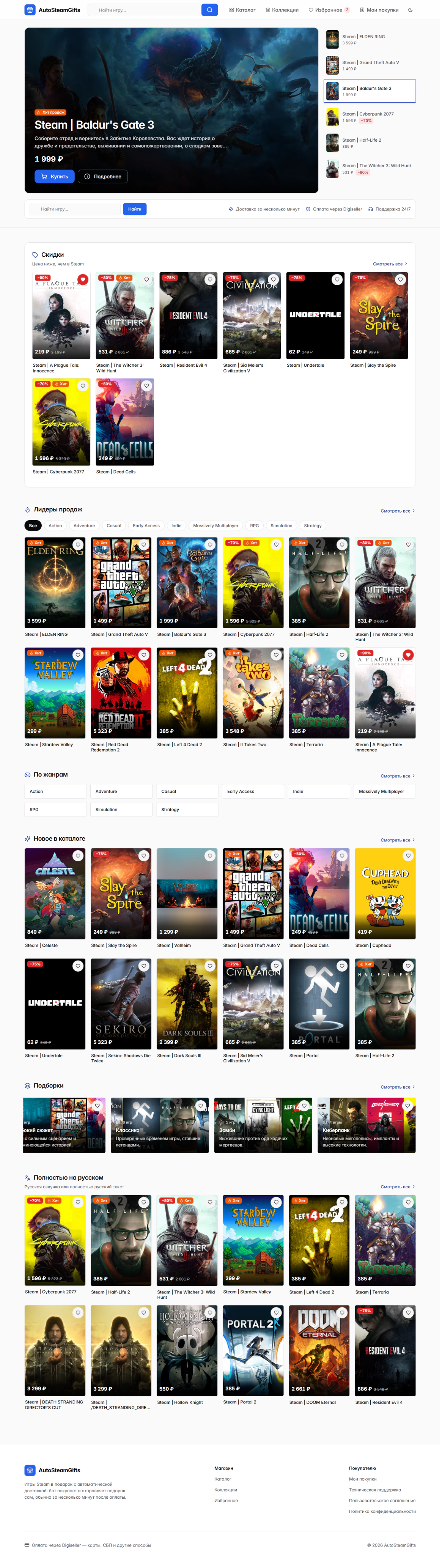Viewport: 440px width, 1568px height.
Task: Favorite Dead Cells card in Скидки
Action: point(146,386)
